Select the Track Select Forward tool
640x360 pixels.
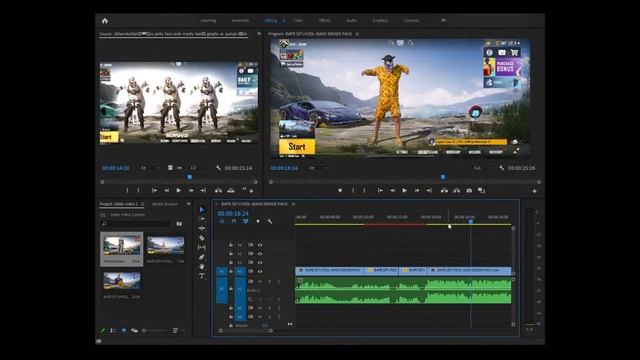[x=202, y=219]
